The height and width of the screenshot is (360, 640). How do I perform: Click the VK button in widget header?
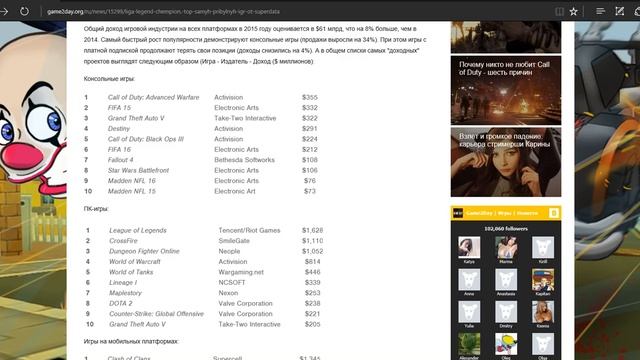[x=553, y=213]
